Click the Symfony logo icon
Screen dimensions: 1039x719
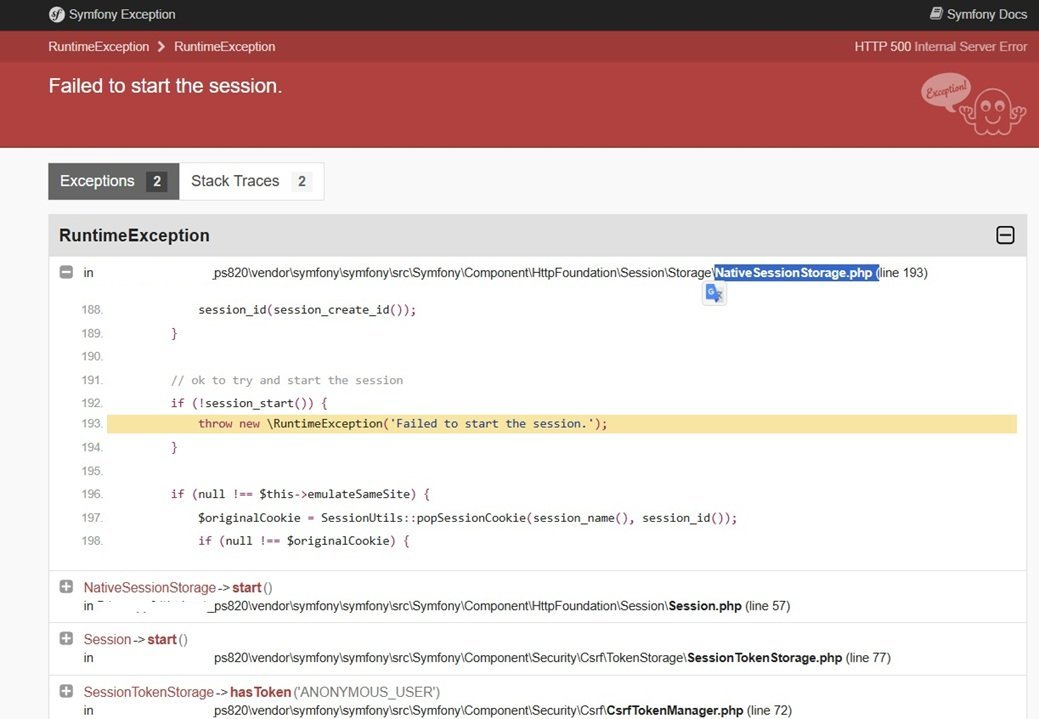(x=57, y=15)
